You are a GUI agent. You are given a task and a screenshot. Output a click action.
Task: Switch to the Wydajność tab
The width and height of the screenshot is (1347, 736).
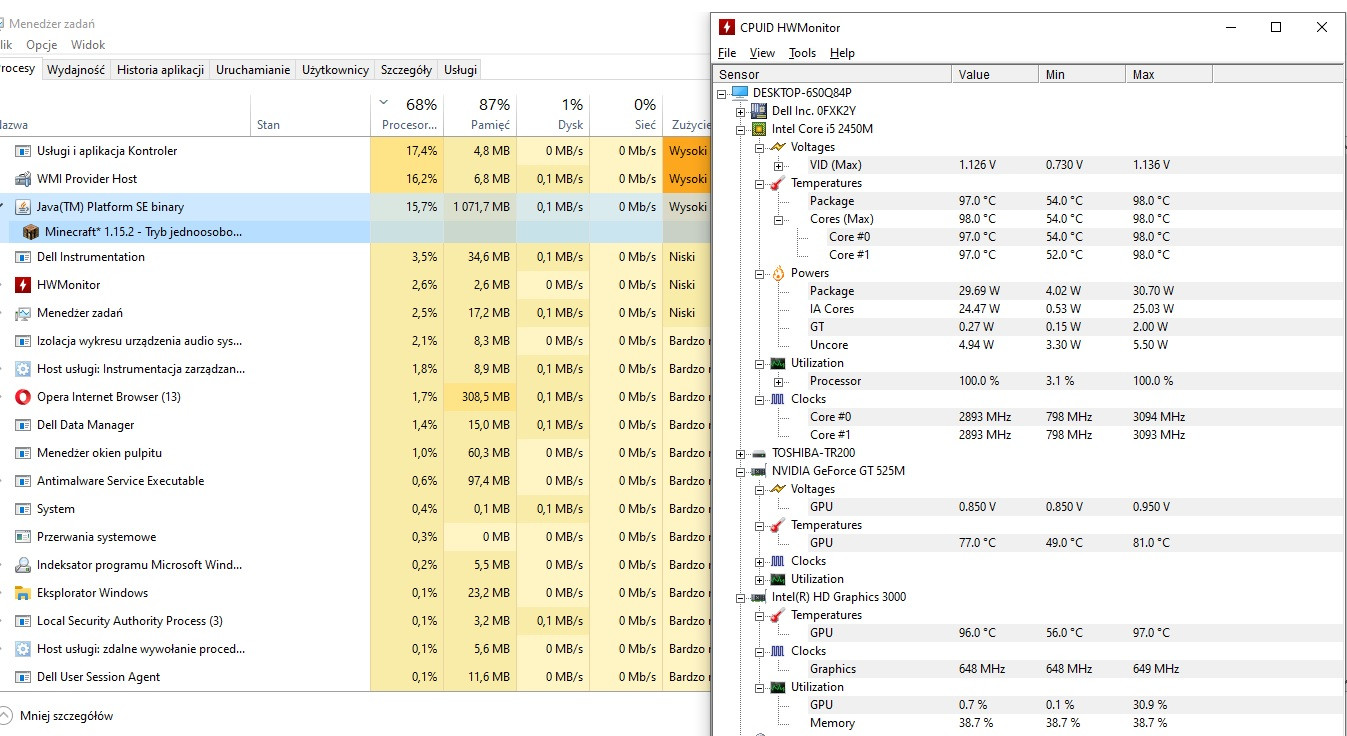pyautogui.click(x=76, y=70)
